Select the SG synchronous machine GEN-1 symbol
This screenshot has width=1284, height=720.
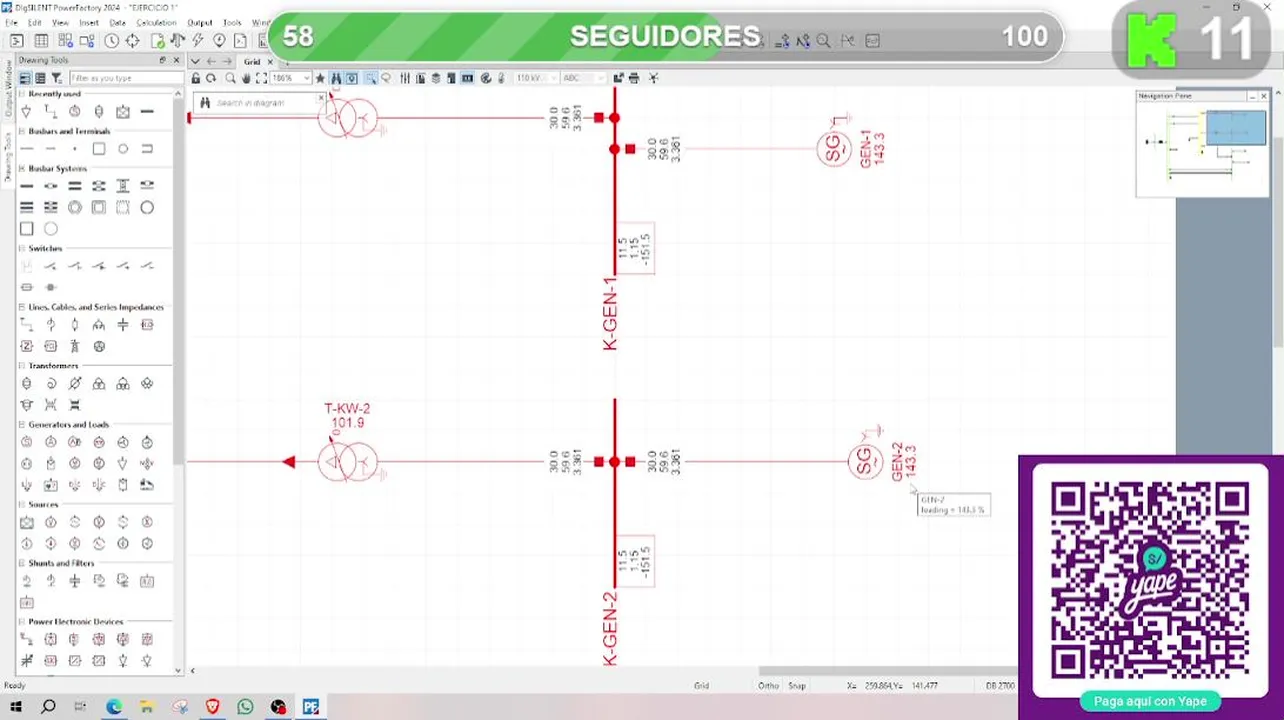(x=834, y=149)
